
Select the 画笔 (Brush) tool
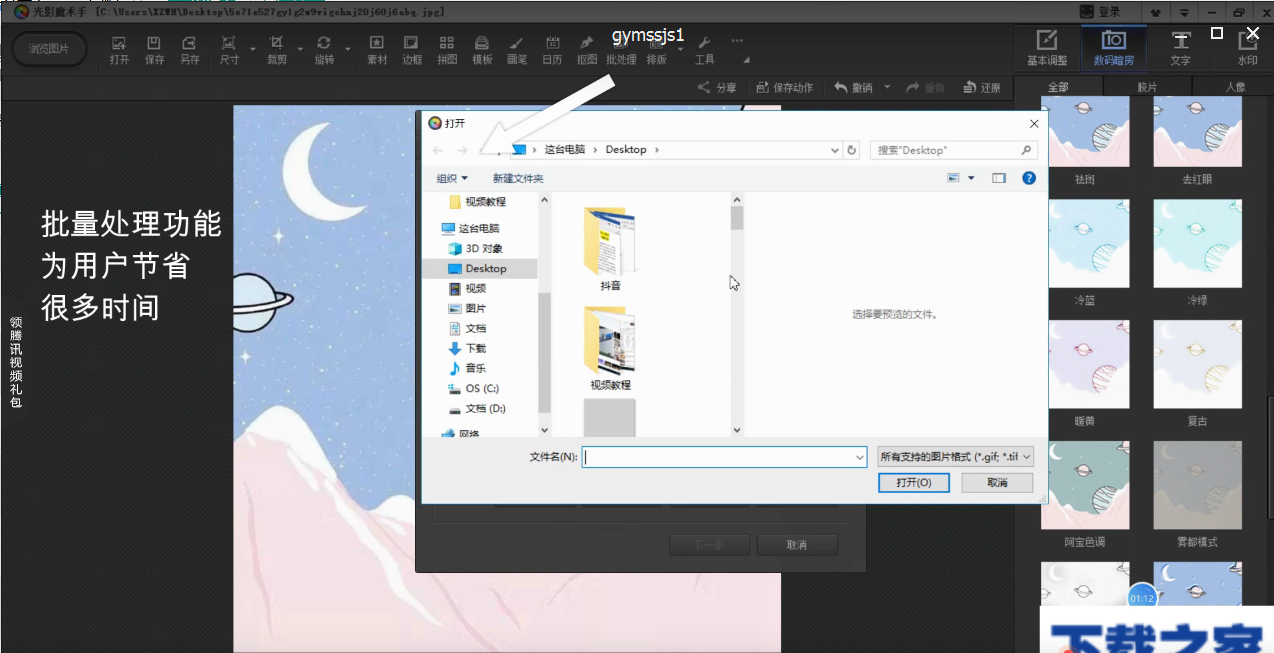click(516, 50)
